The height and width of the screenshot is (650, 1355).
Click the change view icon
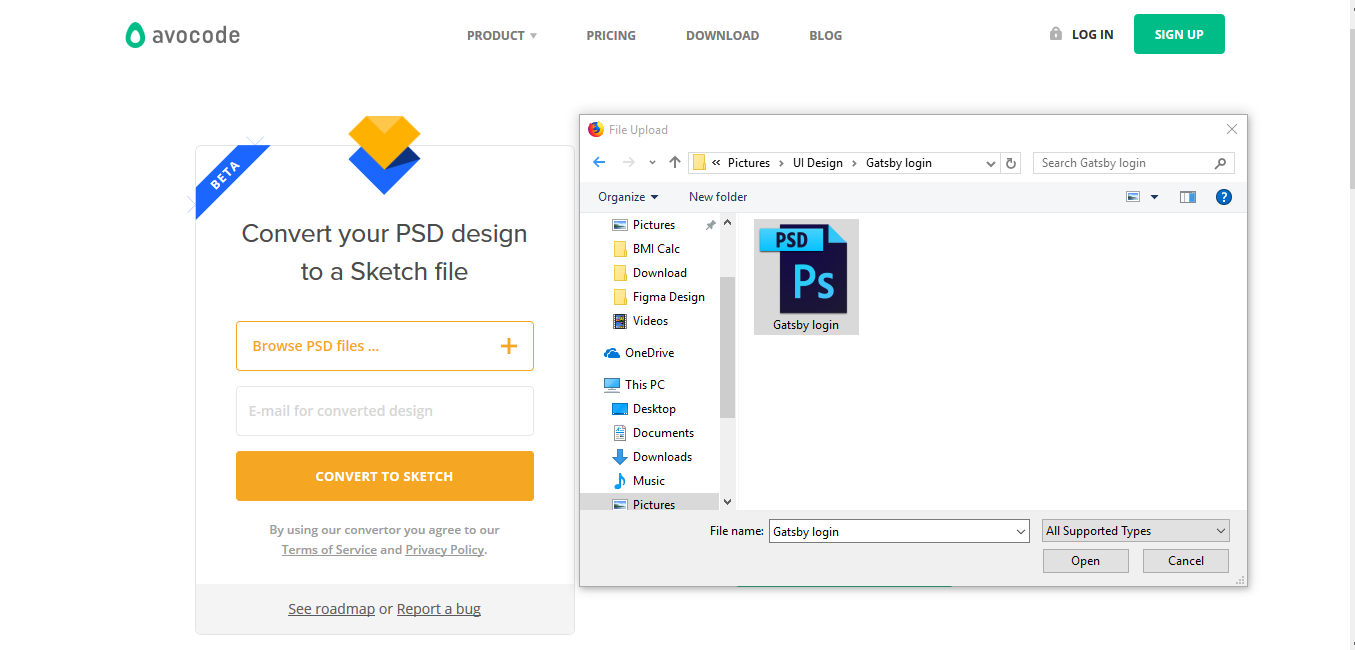[1133, 197]
